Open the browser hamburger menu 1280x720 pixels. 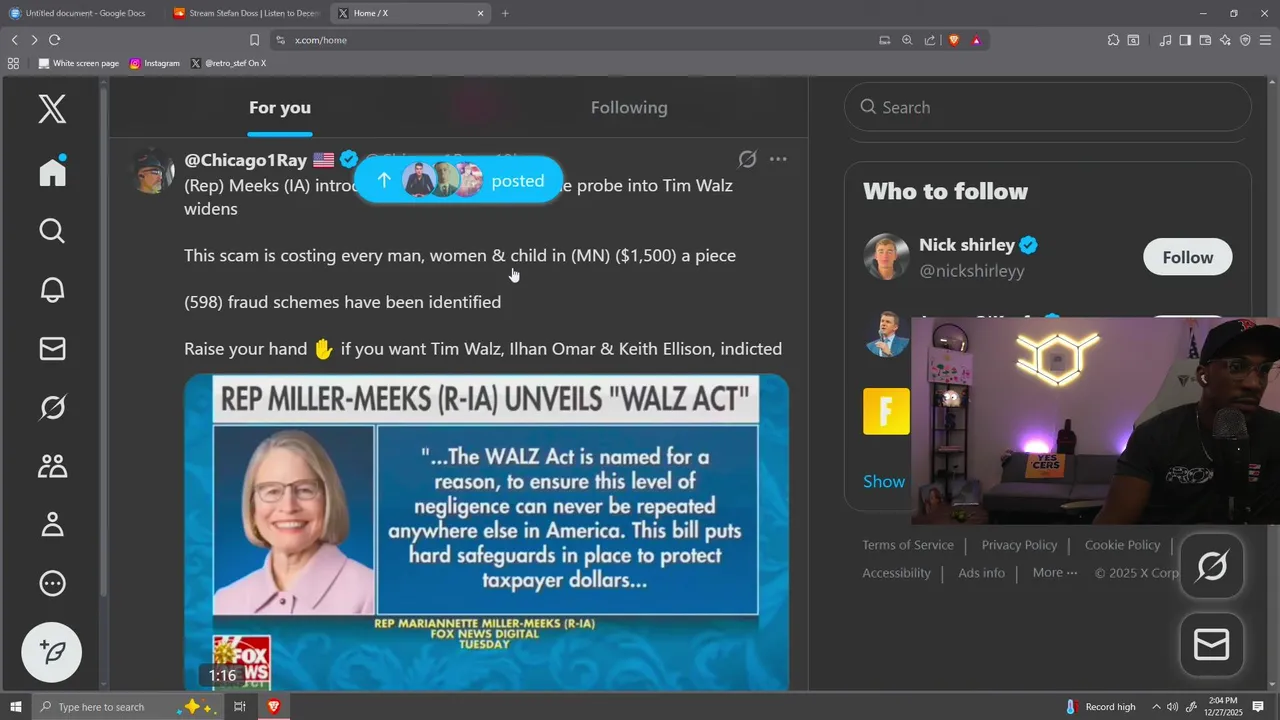1265,40
